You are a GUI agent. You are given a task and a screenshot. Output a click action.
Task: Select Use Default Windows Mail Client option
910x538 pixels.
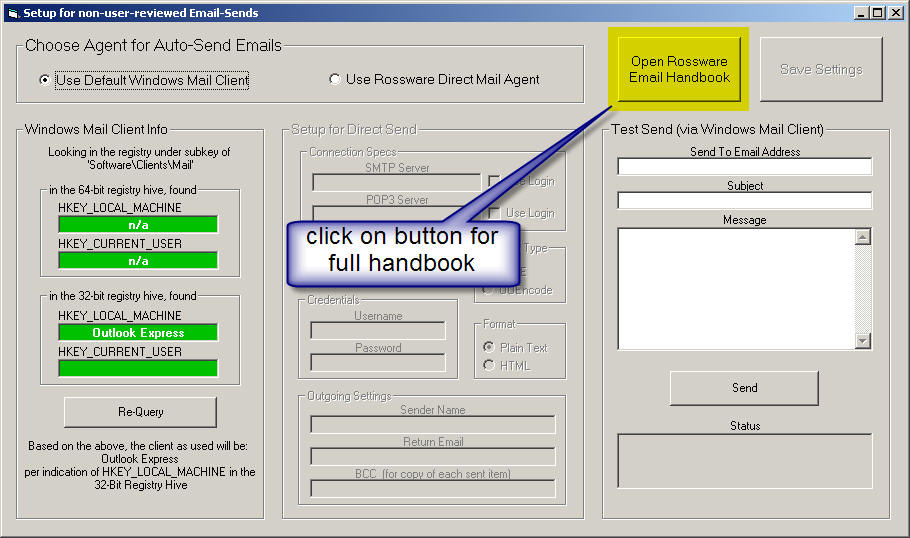point(44,80)
